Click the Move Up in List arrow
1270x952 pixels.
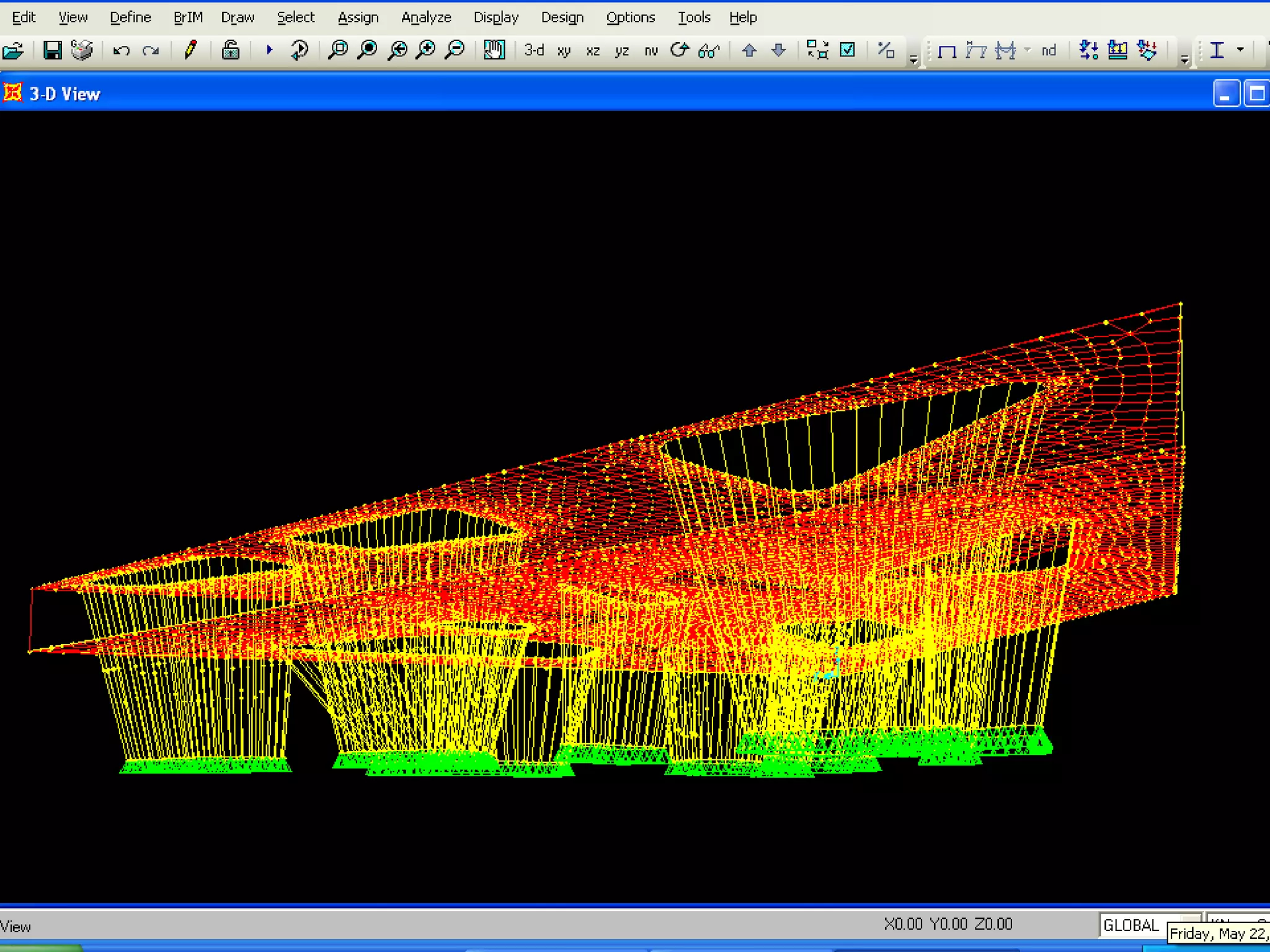click(x=749, y=51)
